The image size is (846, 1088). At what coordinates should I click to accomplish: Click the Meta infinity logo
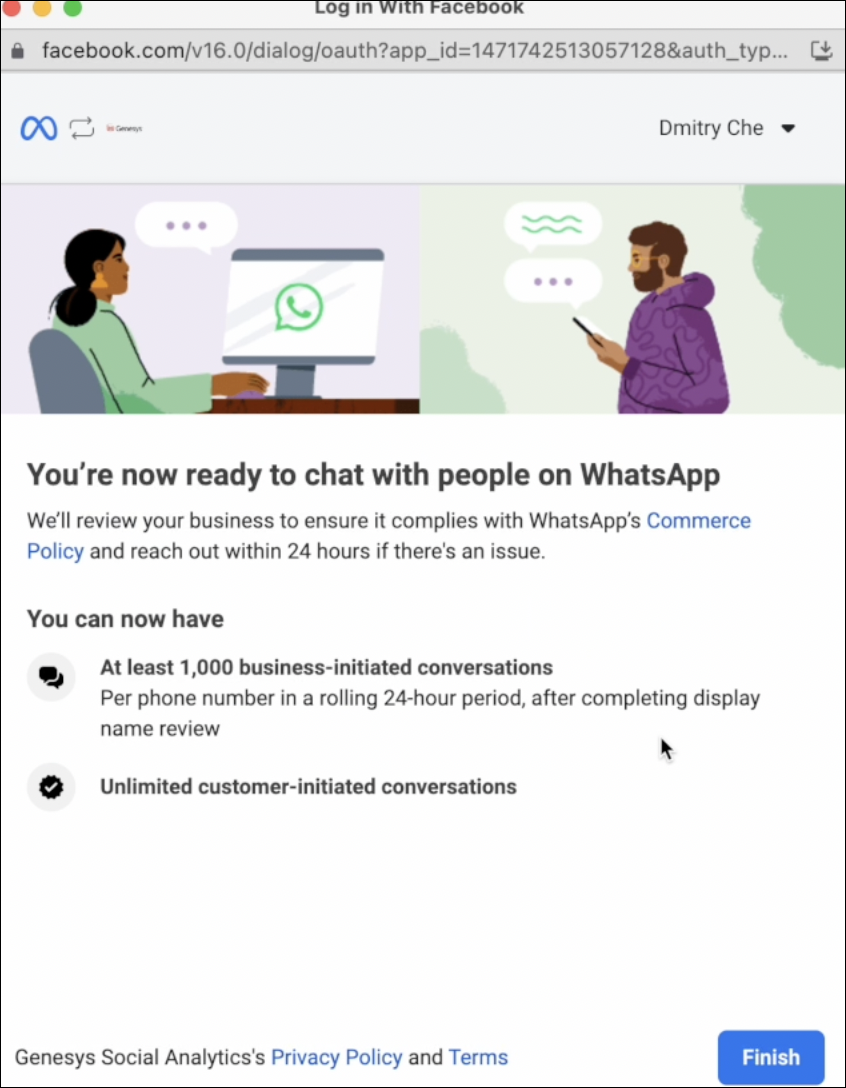point(38,128)
